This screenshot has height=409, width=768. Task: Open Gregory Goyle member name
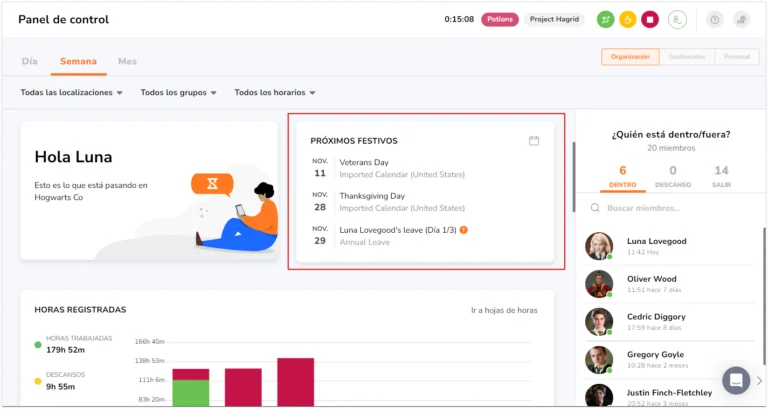click(x=655, y=354)
